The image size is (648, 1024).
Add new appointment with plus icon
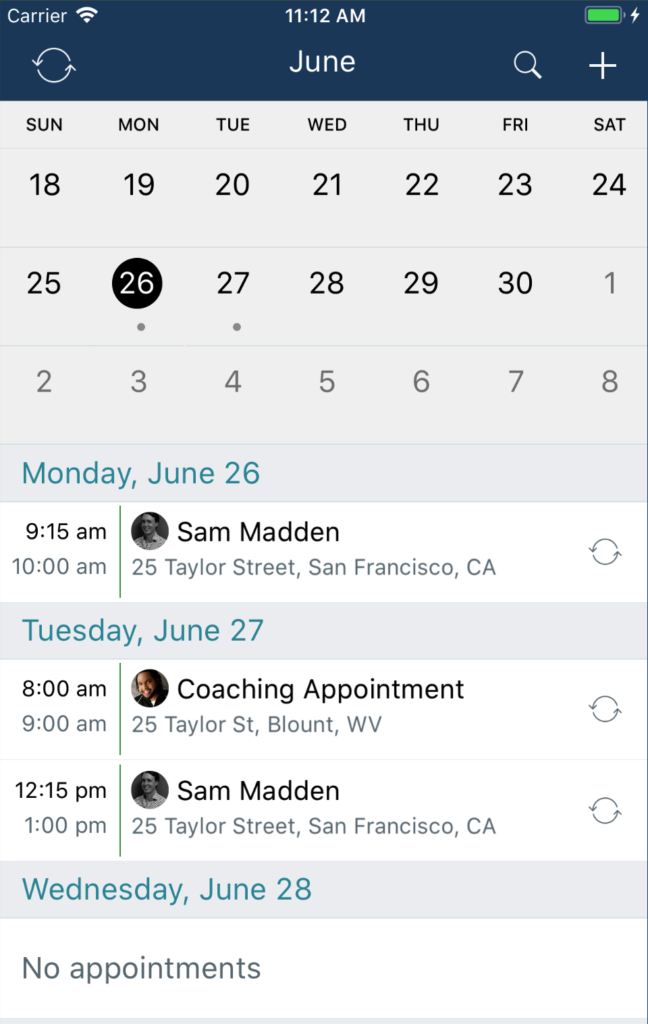point(602,65)
